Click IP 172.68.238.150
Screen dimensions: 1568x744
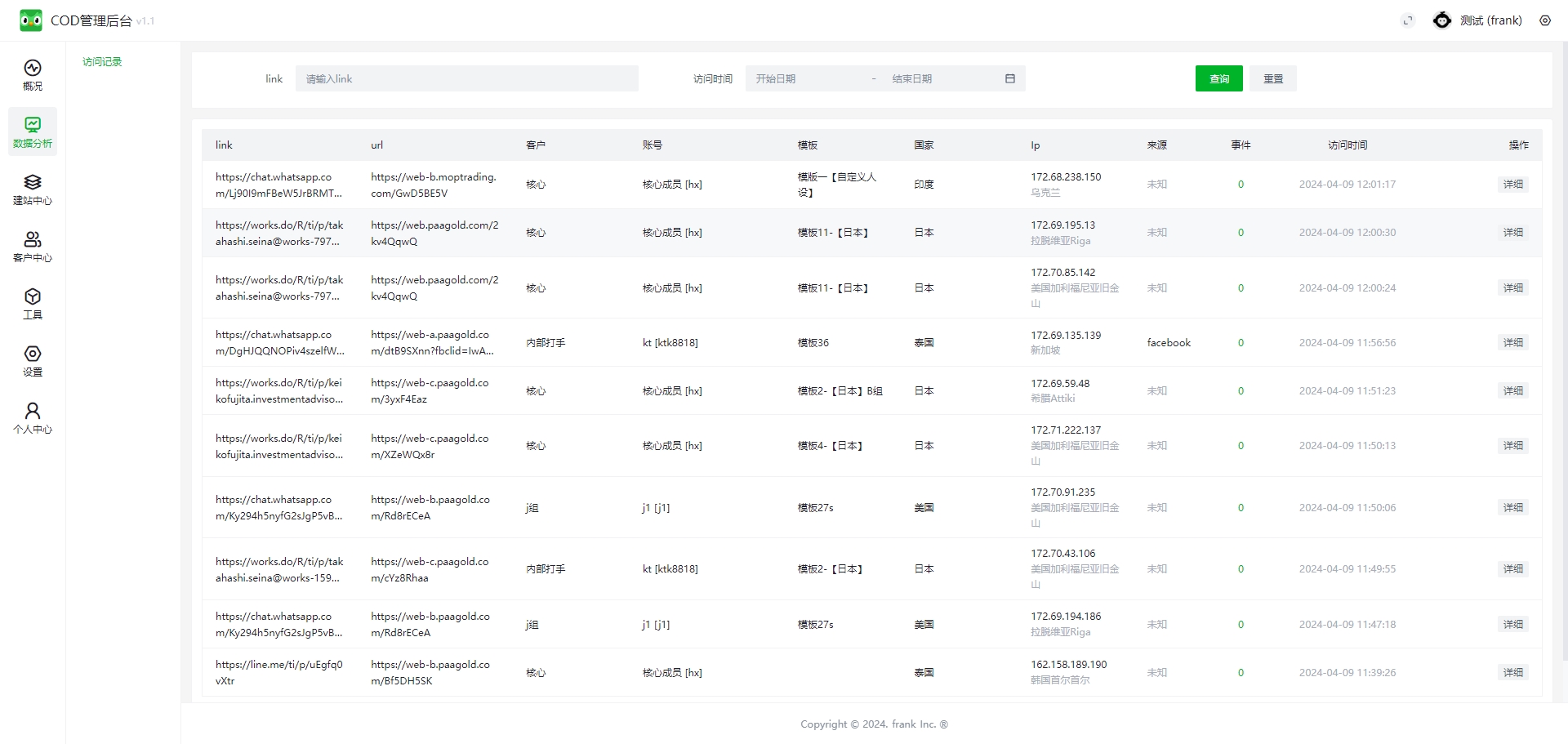pos(1066,176)
